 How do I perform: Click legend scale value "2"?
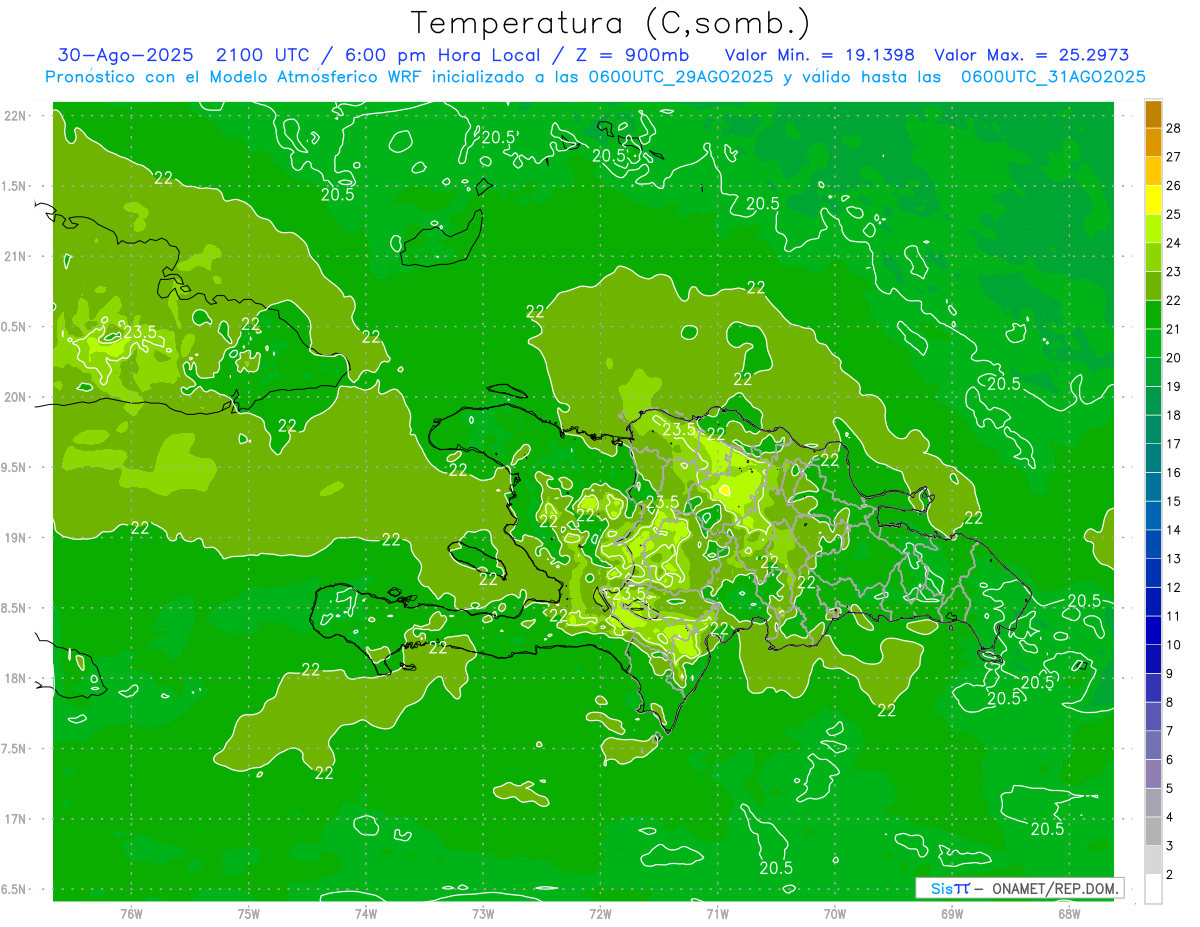pyautogui.click(x=1170, y=875)
